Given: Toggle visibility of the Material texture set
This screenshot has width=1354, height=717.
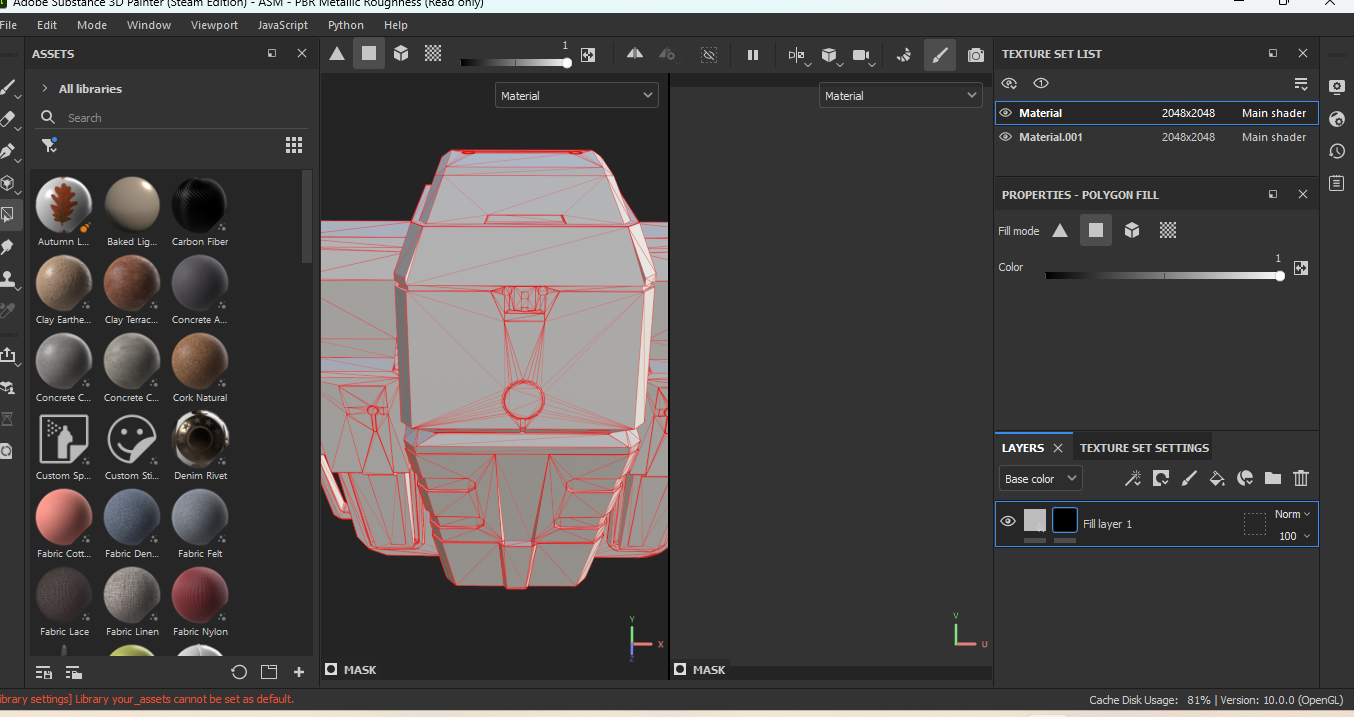Looking at the screenshot, I should click(x=1006, y=113).
